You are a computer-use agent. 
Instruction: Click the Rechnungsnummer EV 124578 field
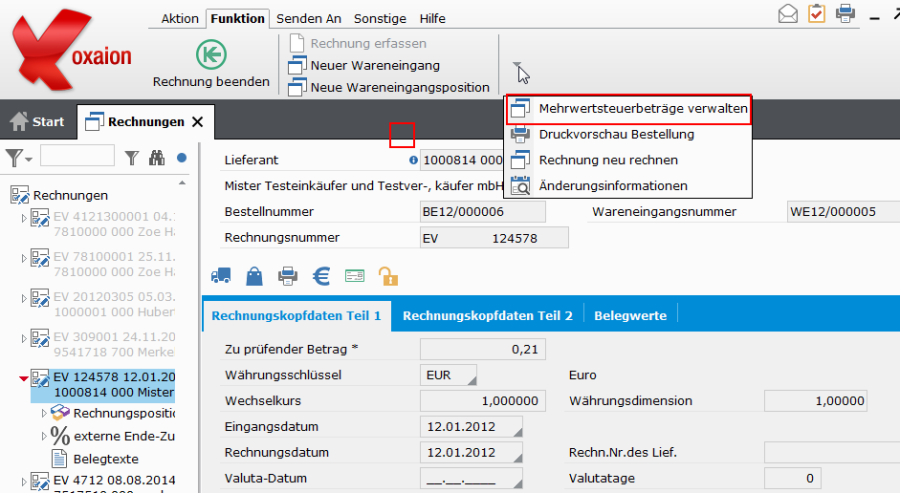(494, 238)
